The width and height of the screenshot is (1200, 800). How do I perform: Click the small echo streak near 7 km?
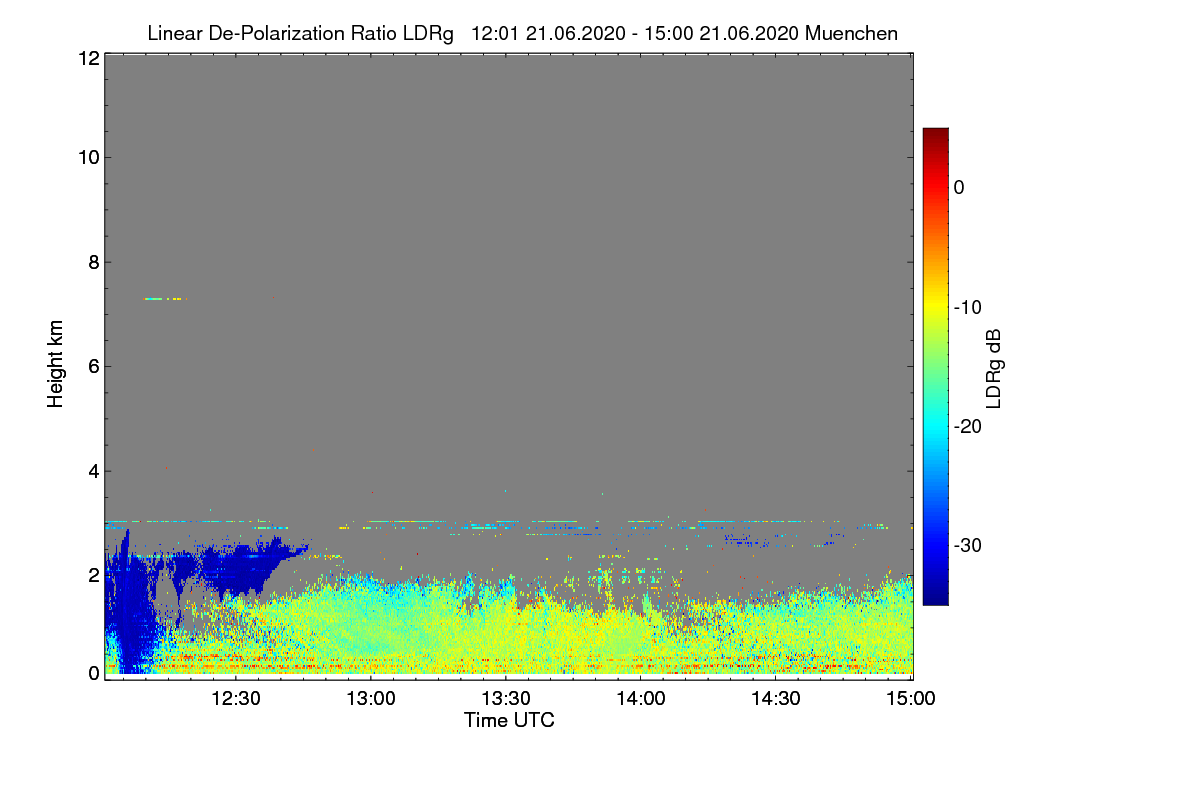click(165, 298)
